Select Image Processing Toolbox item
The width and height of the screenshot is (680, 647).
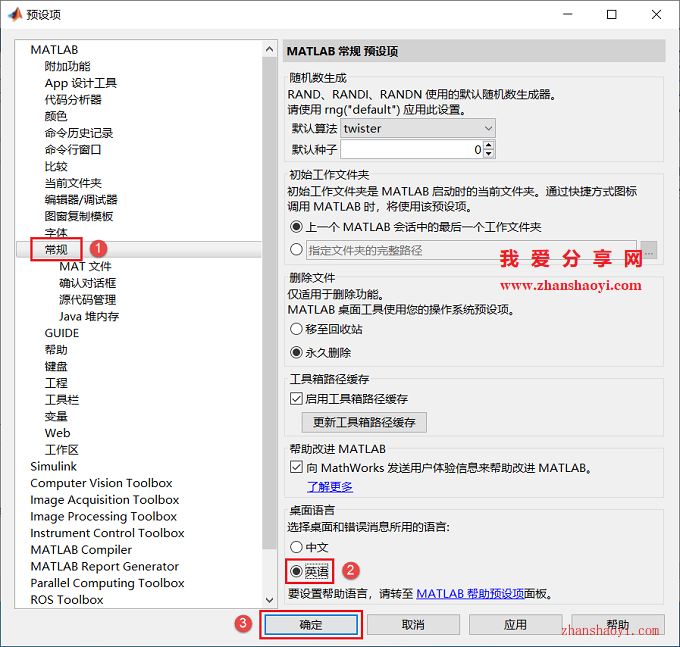coord(103,516)
